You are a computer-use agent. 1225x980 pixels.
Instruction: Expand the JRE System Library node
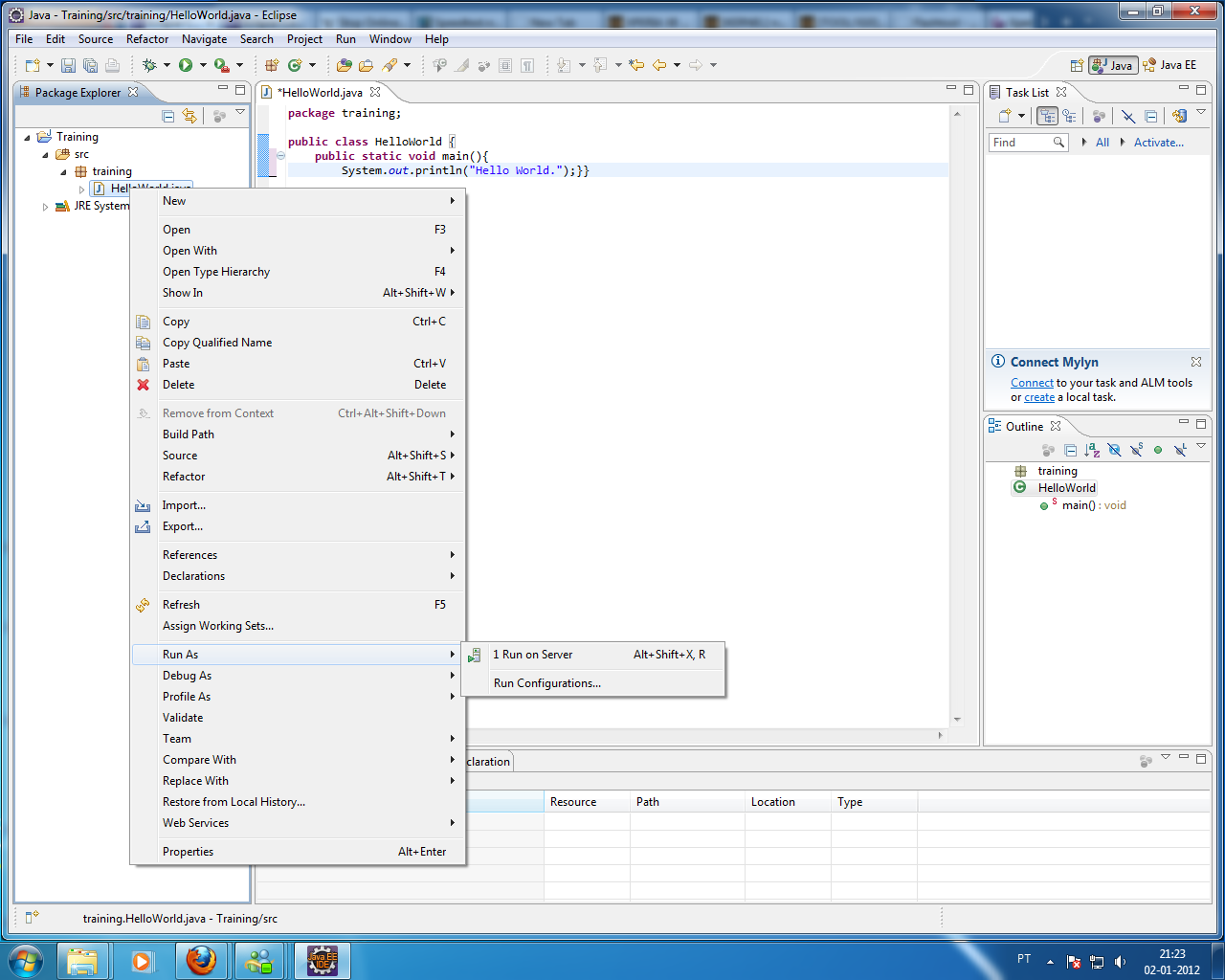click(45, 207)
